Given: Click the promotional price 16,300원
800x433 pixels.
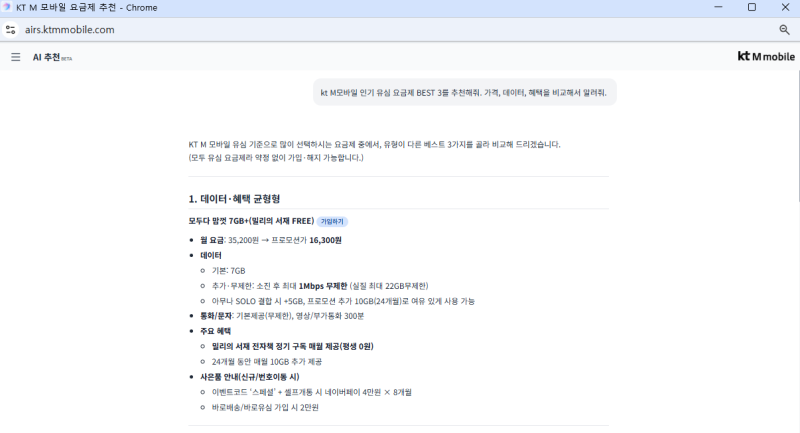Looking at the screenshot, I should (x=326, y=240).
